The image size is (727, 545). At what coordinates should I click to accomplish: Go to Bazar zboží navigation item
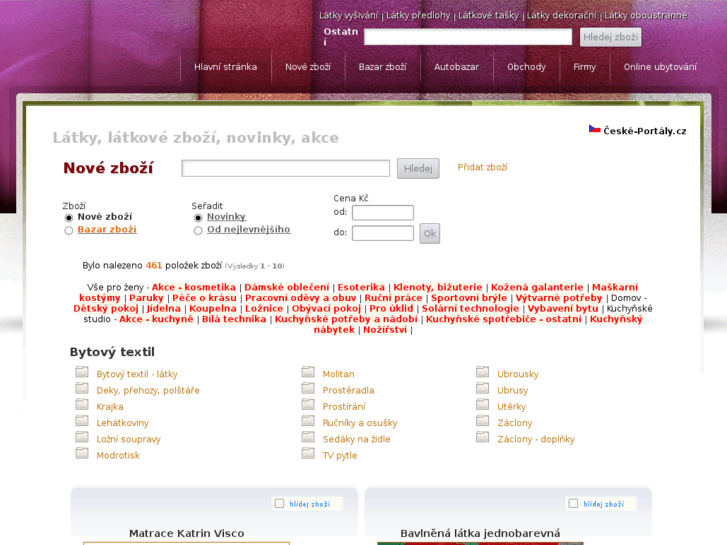point(383,67)
